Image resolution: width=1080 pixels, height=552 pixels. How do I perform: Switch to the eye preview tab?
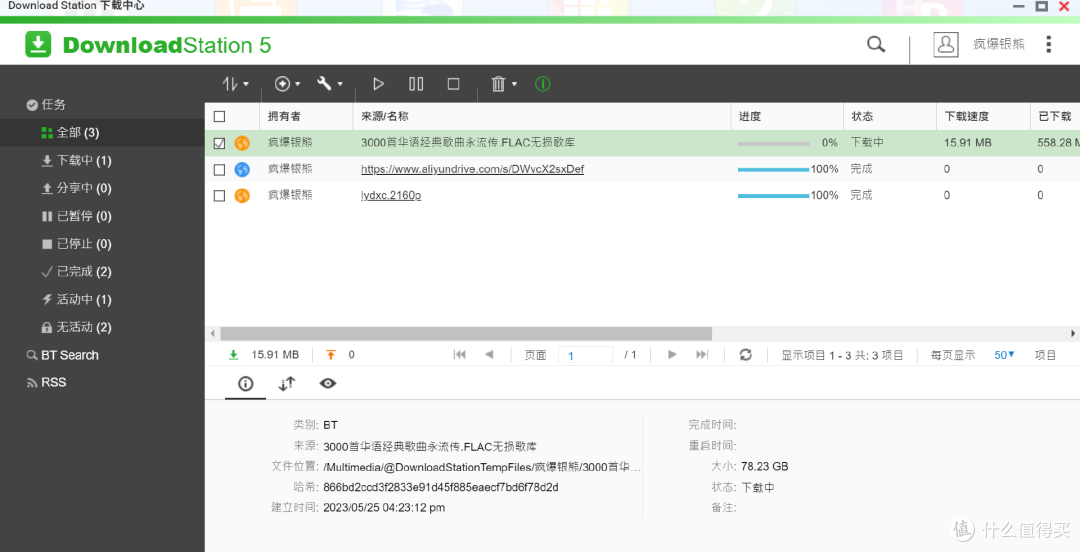point(328,383)
